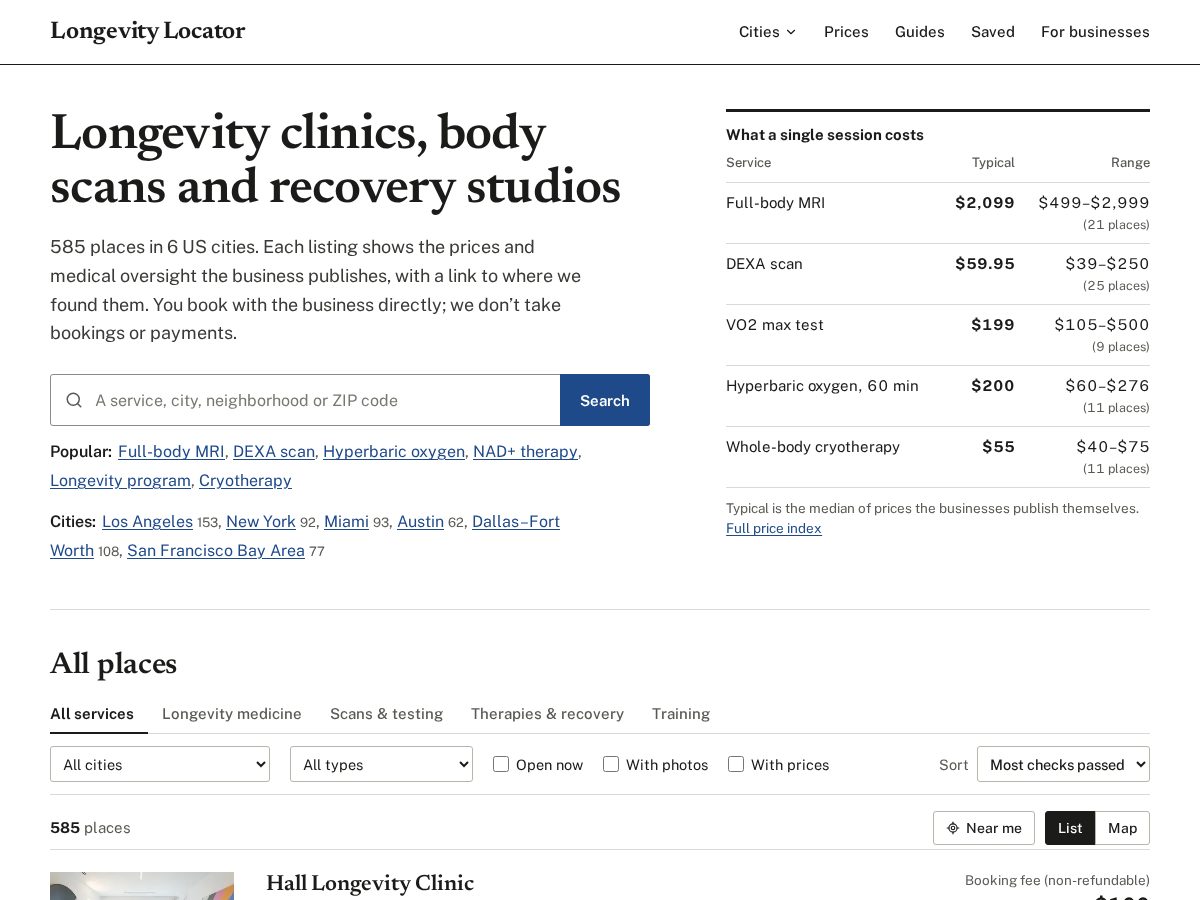Viewport: 1200px width, 900px height.
Task: Click the Booking fee (non-refundable) label
Action: click(x=1057, y=880)
